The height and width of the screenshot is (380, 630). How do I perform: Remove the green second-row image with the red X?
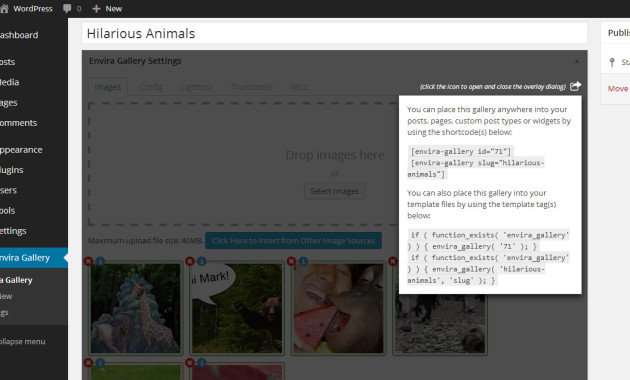tap(88, 363)
